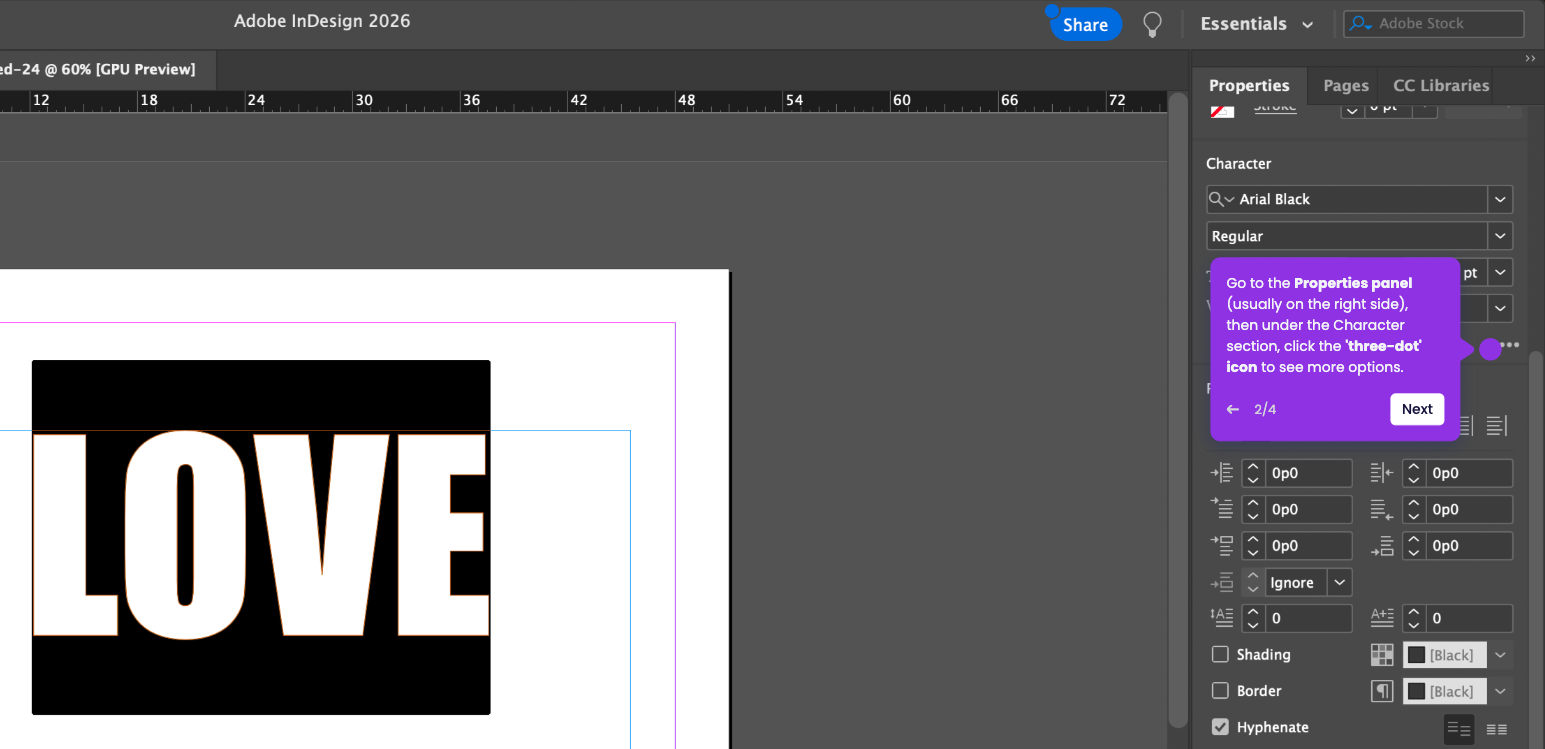Enable the Shading checkbox
The image size is (1545, 749).
click(x=1220, y=654)
